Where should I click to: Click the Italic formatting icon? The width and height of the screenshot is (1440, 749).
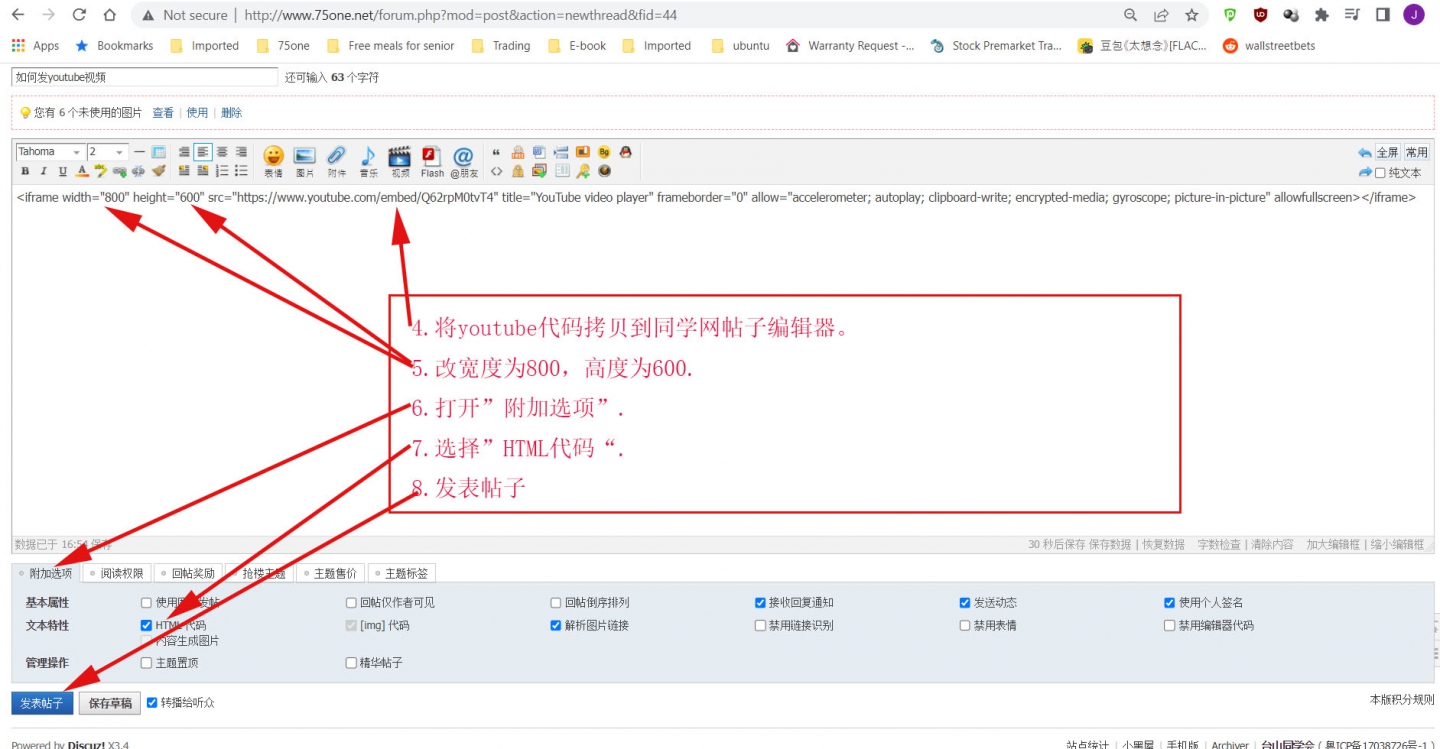click(x=43, y=171)
